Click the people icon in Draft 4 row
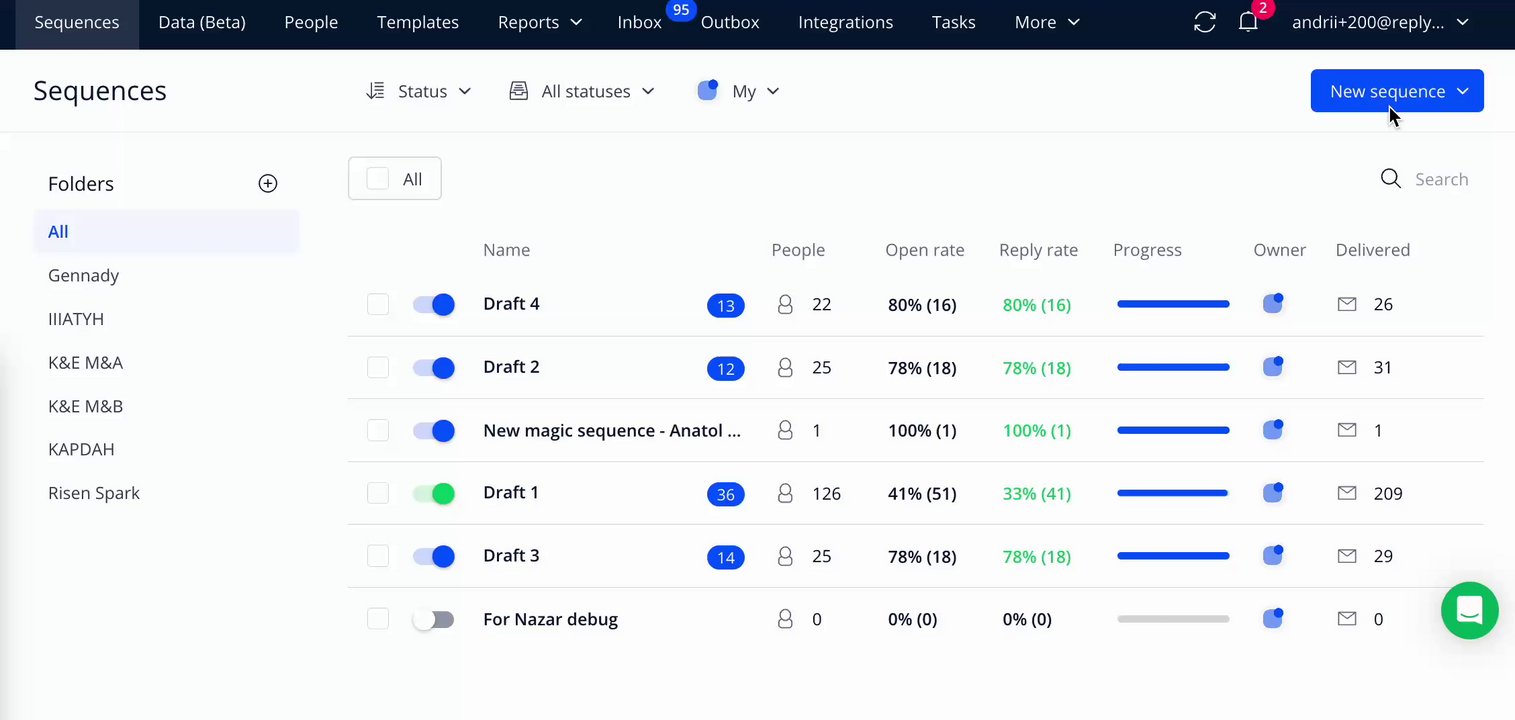The height and width of the screenshot is (720, 1515). click(785, 304)
